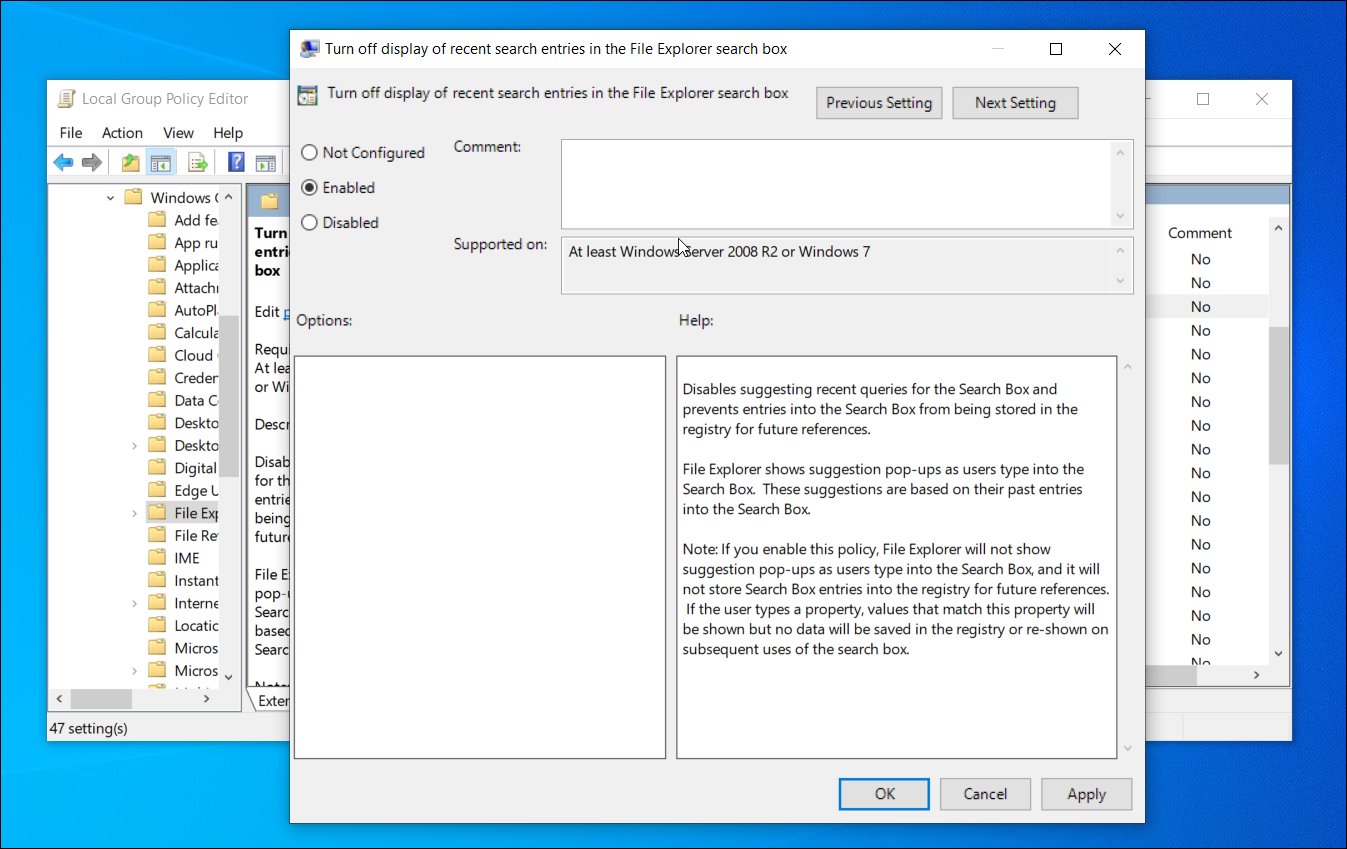Image resolution: width=1347 pixels, height=849 pixels.
Task: Collapse the Windows Components tree node
Action: (x=110, y=198)
